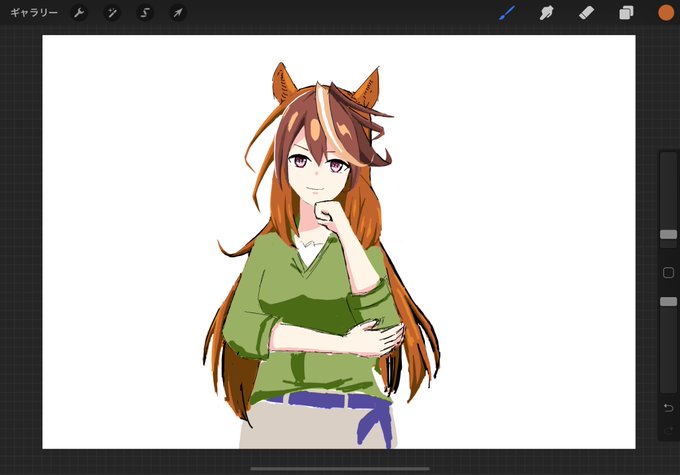Open the ギャラリー gallery
Viewport: 680px width, 475px height.
(34, 13)
